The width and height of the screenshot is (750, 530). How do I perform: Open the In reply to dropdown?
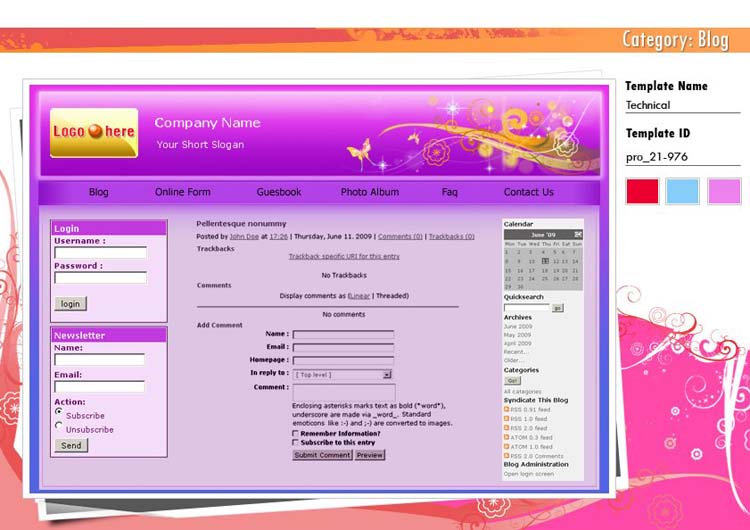(386, 374)
